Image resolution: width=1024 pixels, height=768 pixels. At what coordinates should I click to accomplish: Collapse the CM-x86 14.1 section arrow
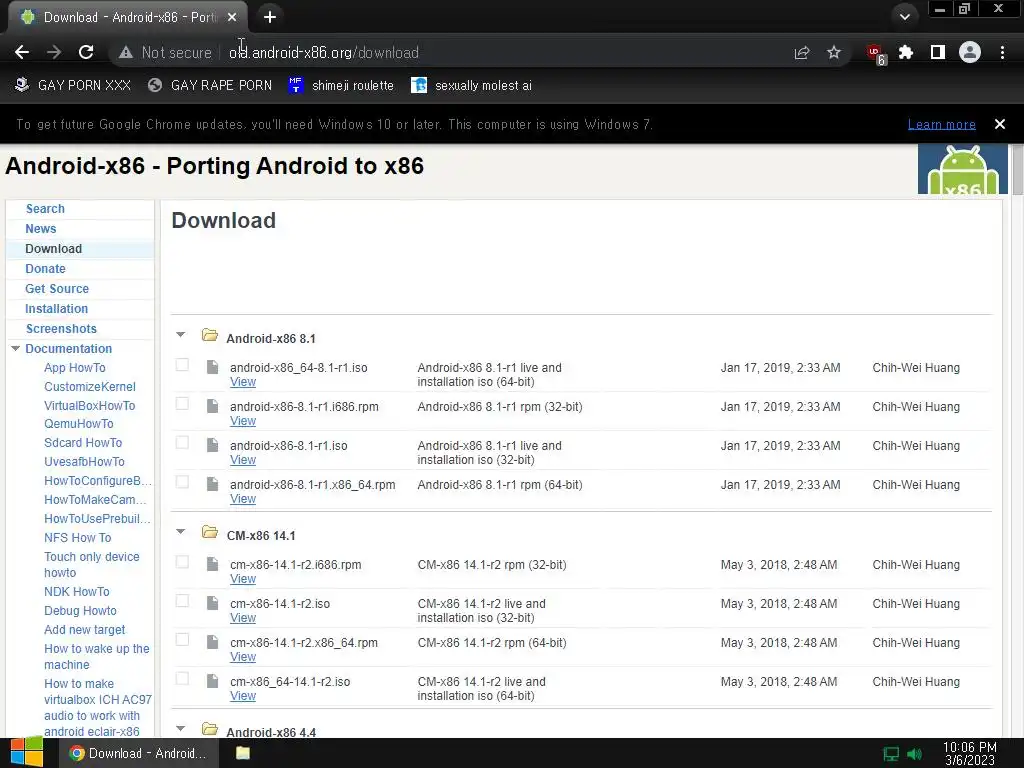[x=181, y=532]
